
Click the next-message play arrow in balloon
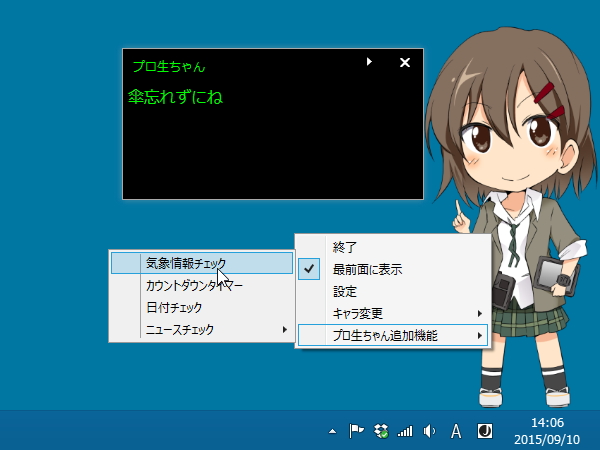[369, 62]
